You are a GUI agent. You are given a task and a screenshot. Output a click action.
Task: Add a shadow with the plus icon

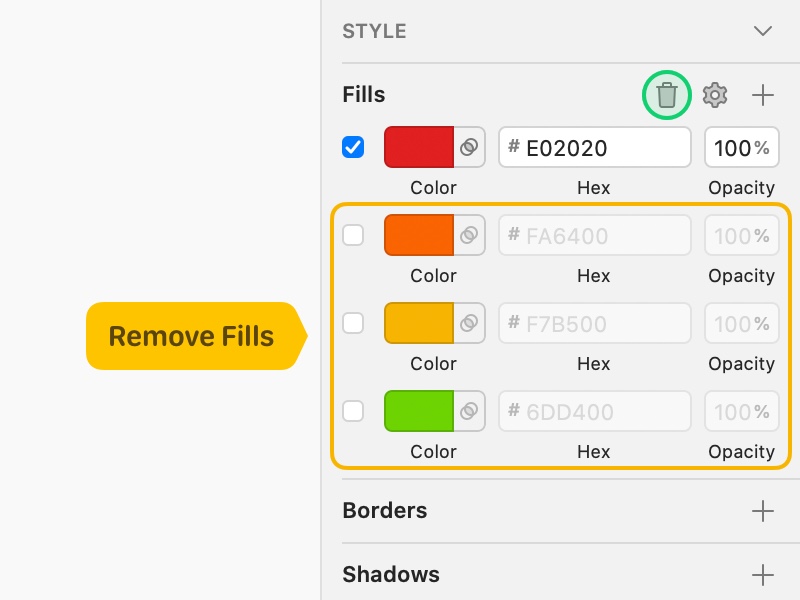[763, 575]
